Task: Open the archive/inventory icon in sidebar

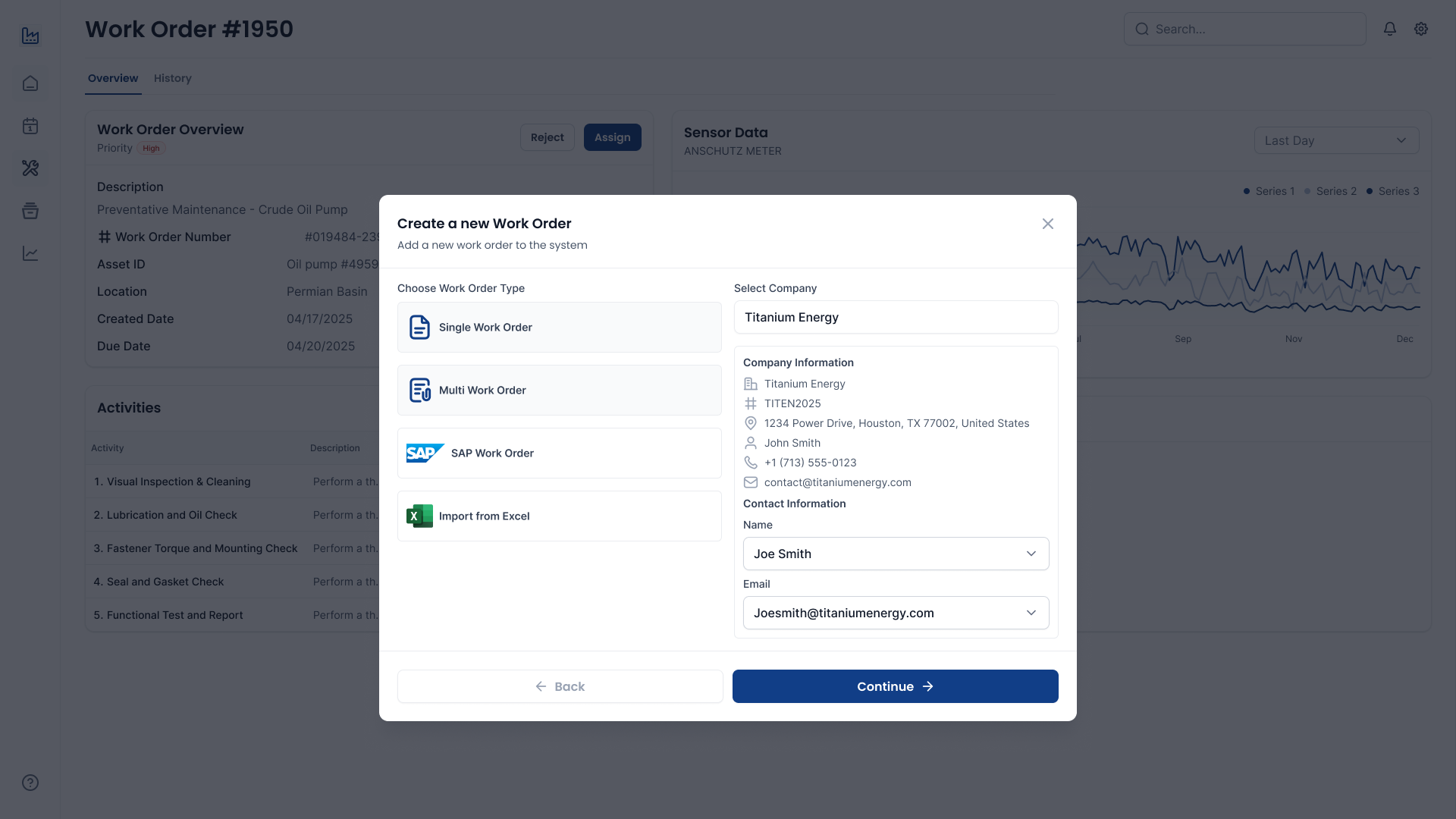Action: pyautogui.click(x=30, y=211)
